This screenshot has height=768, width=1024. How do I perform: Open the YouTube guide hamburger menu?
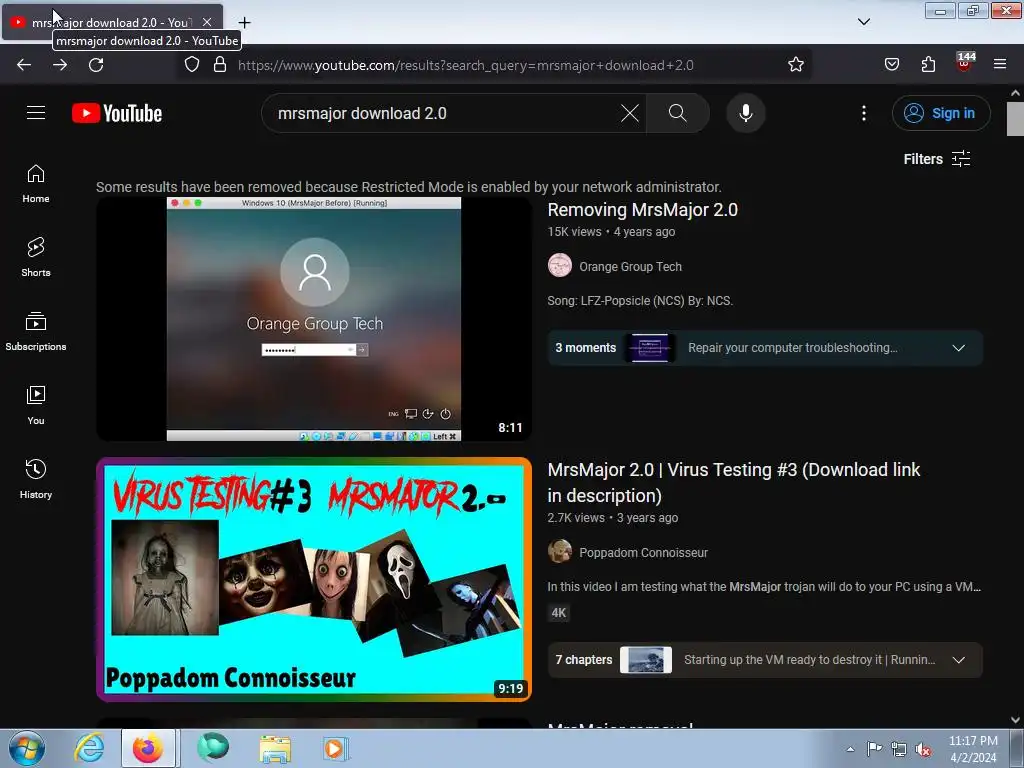point(36,113)
